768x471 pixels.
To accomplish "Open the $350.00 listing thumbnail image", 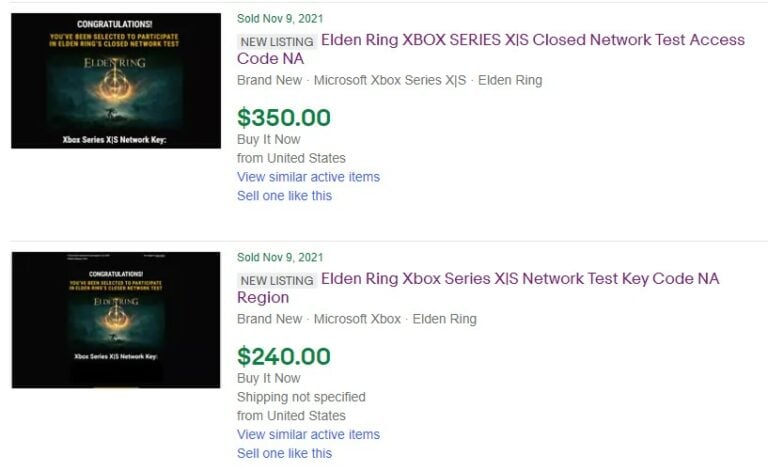I will click(116, 81).
